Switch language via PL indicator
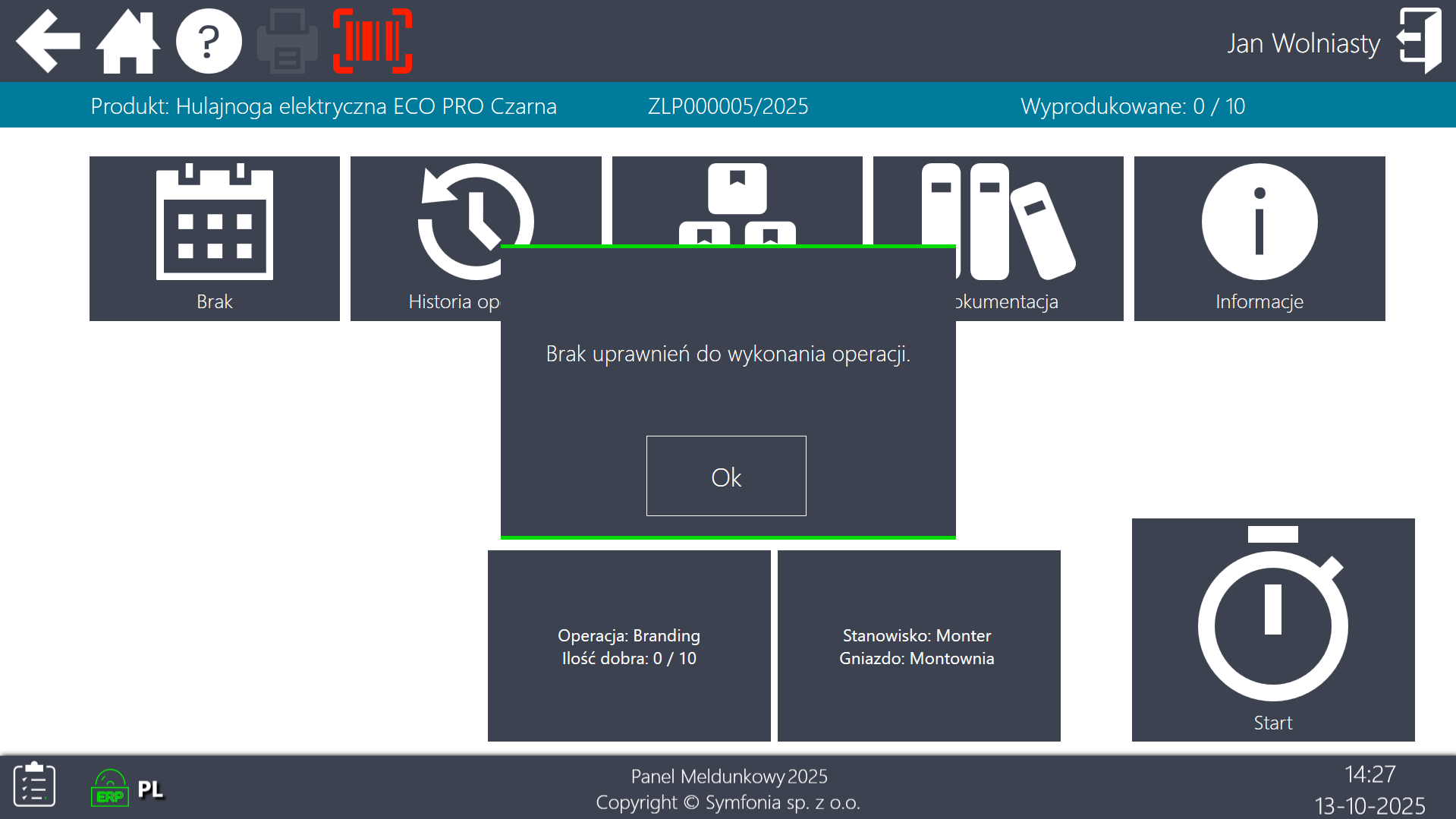Image resolution: width=1456 pixels, height=819 pixels. [150, 789]
